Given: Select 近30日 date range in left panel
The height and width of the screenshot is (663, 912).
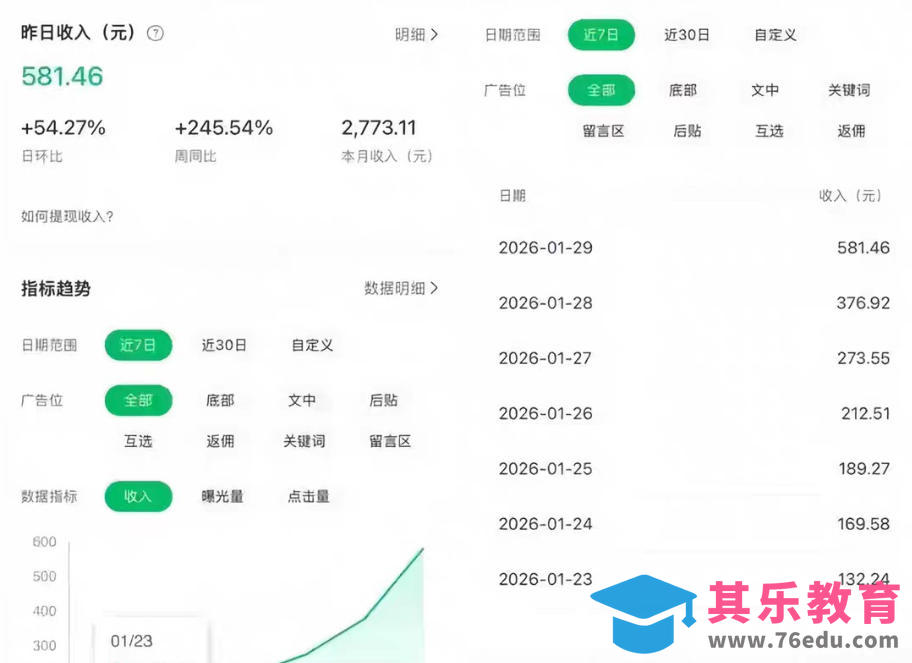Looking at the screenshot, I should point(225,345).
